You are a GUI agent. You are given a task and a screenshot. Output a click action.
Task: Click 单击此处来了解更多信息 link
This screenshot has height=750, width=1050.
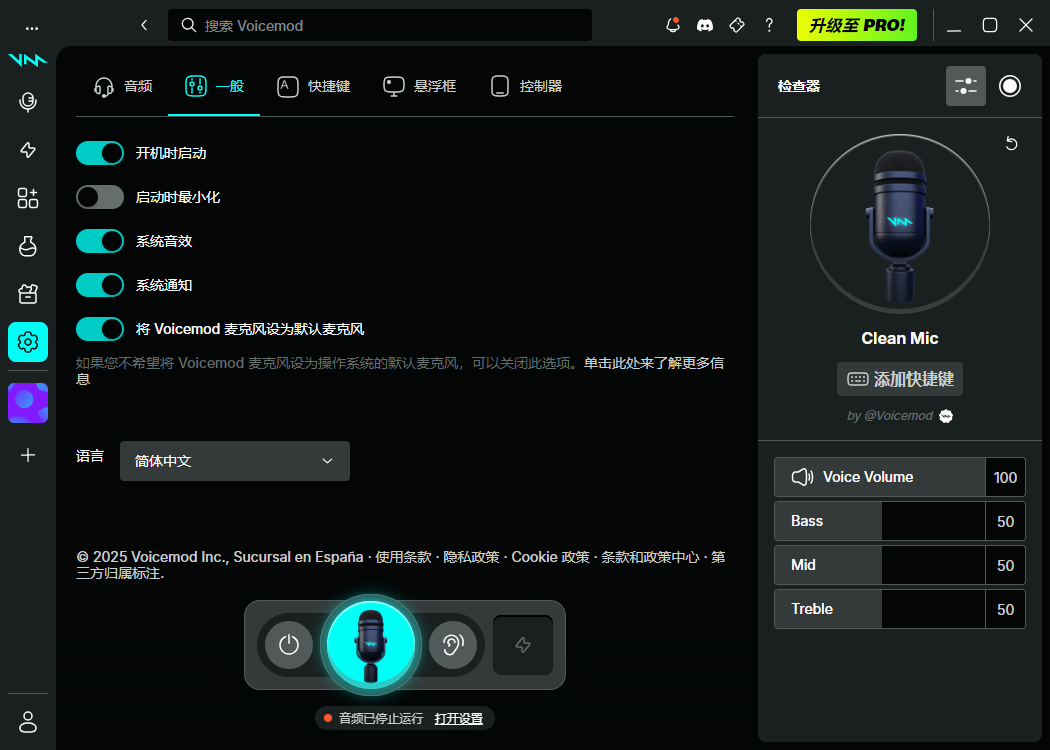click(x=654, y=363)
